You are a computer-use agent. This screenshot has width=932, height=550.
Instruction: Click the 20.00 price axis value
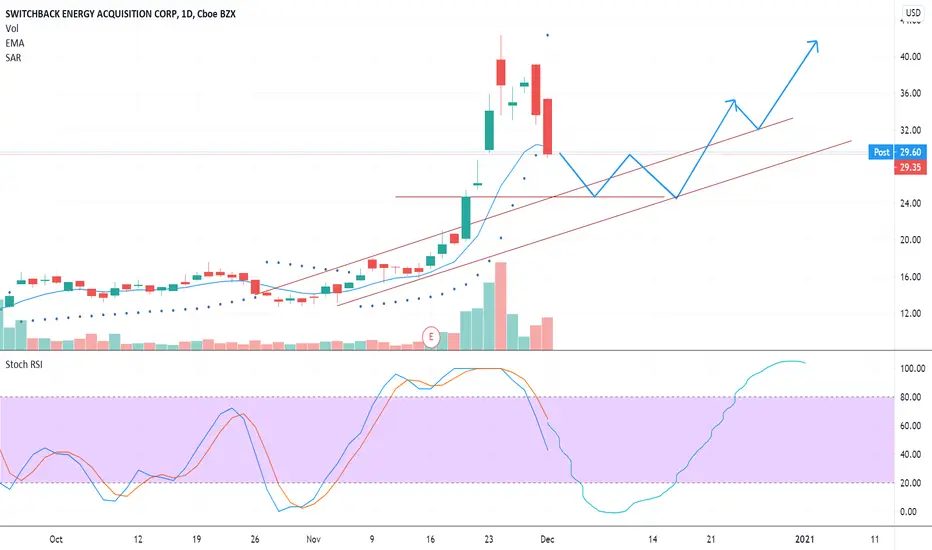(x=911, y=240)
